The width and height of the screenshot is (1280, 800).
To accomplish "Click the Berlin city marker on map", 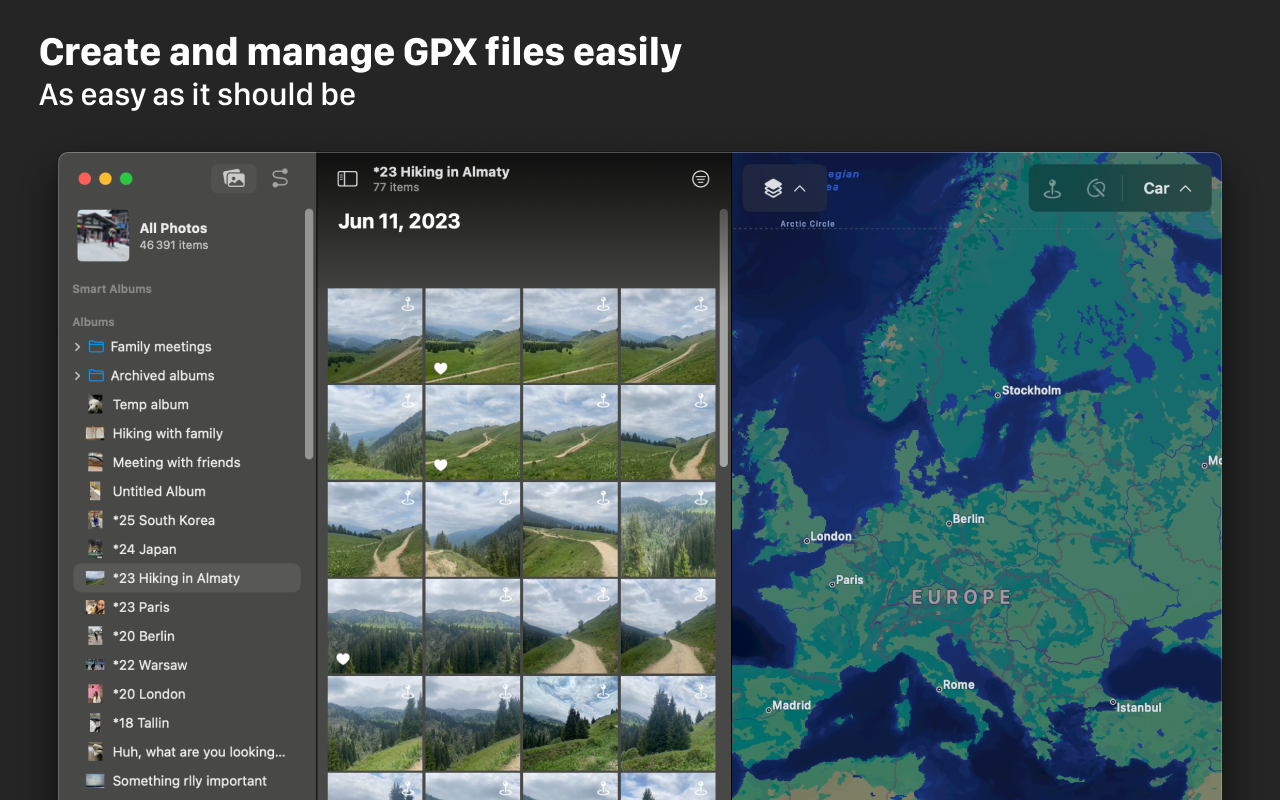I will pos(949,524).
